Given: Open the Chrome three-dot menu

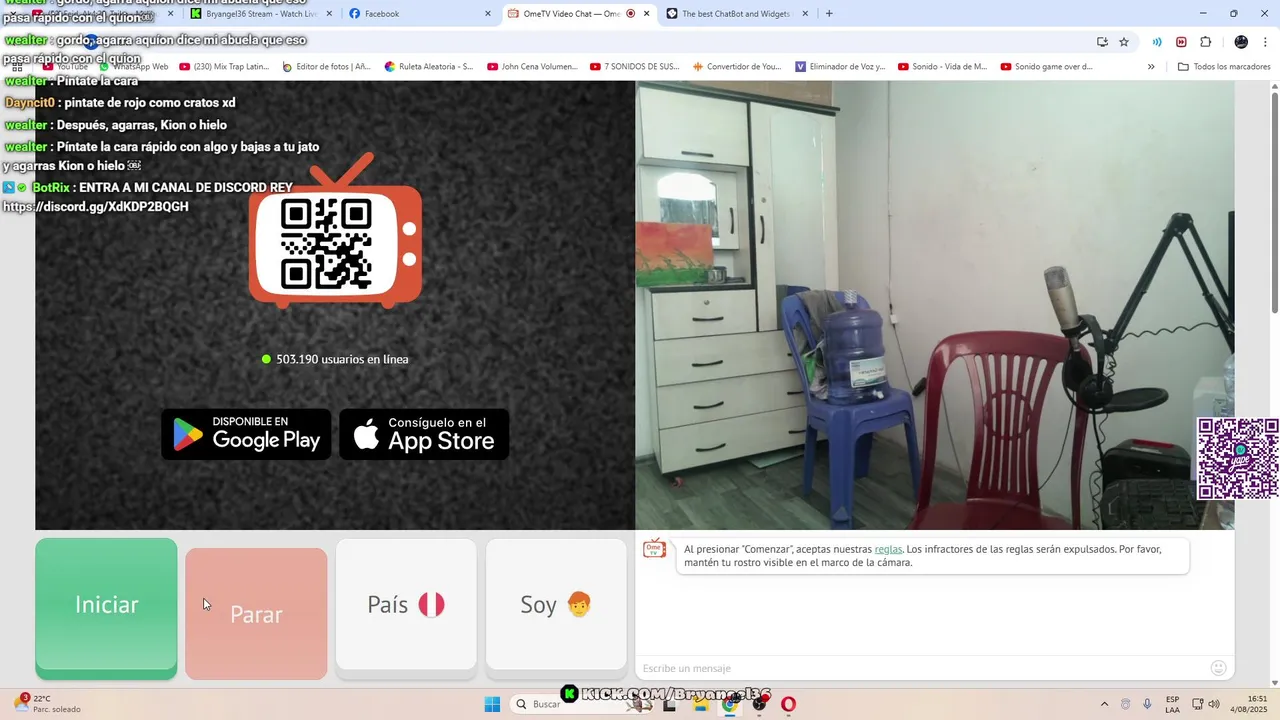Looking at the screenshot, I should 1265,42.
